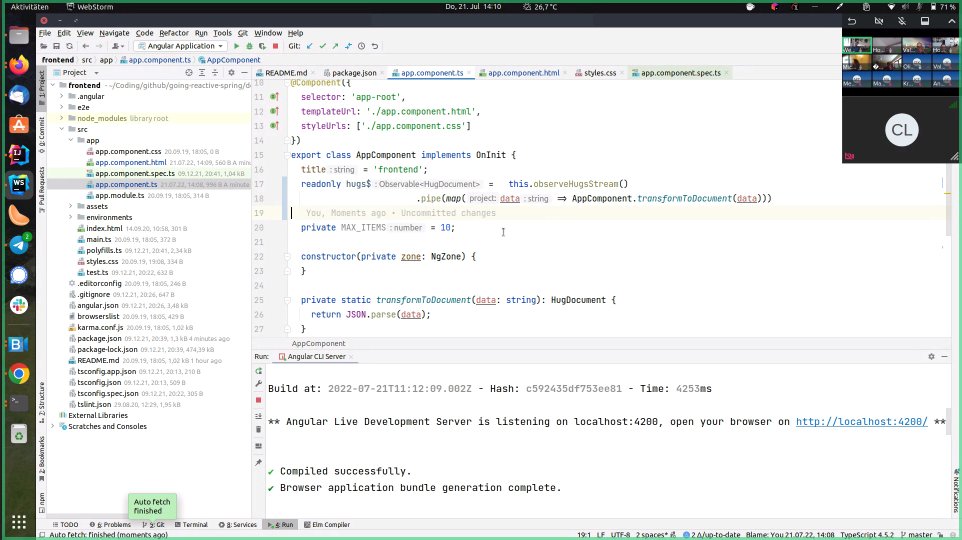Close the app.component.spec.ts tab
The width and height of the screenshot is (962, 540).
tap(727, 73)
